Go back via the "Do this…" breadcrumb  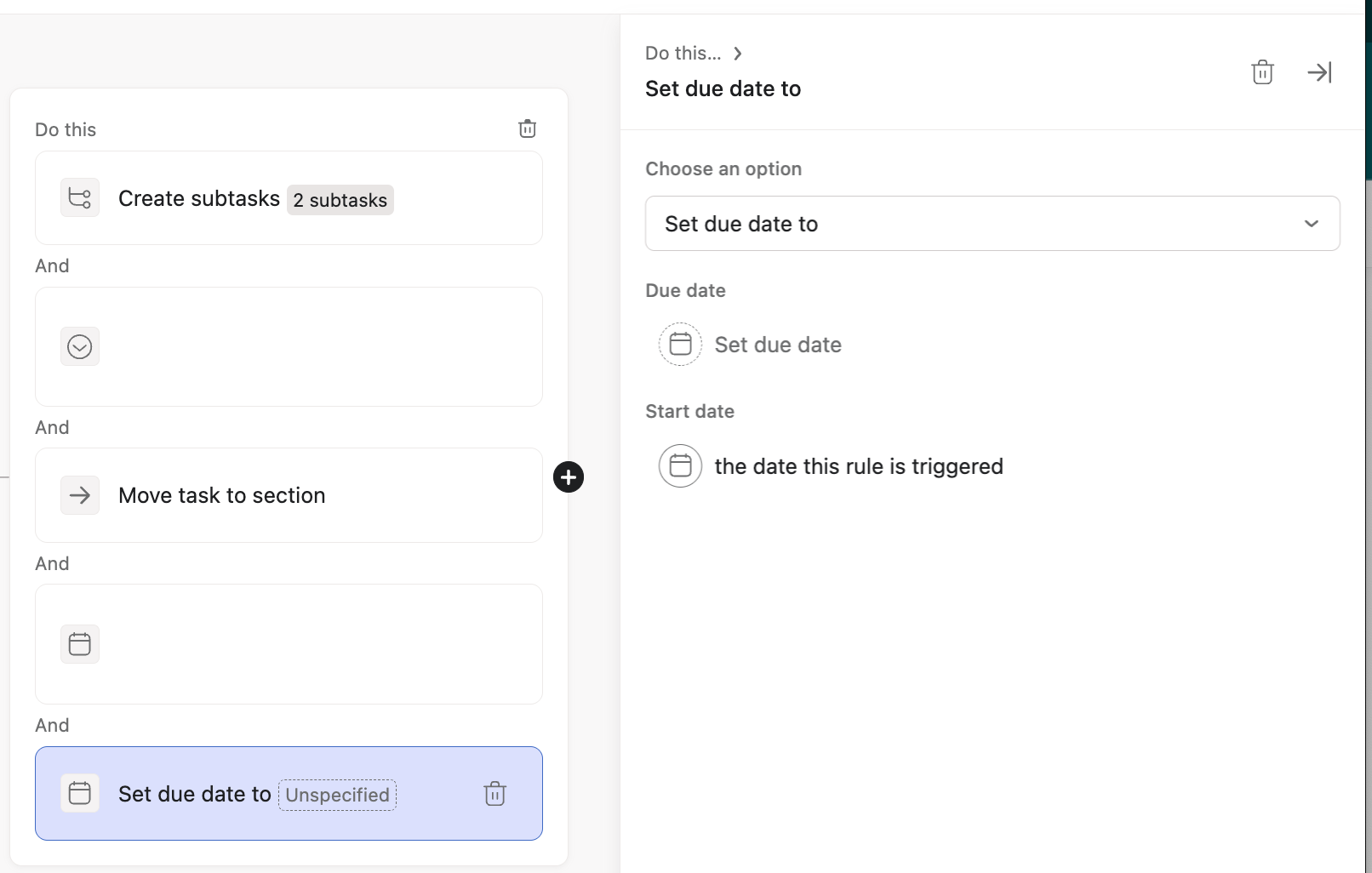point(683,54)
